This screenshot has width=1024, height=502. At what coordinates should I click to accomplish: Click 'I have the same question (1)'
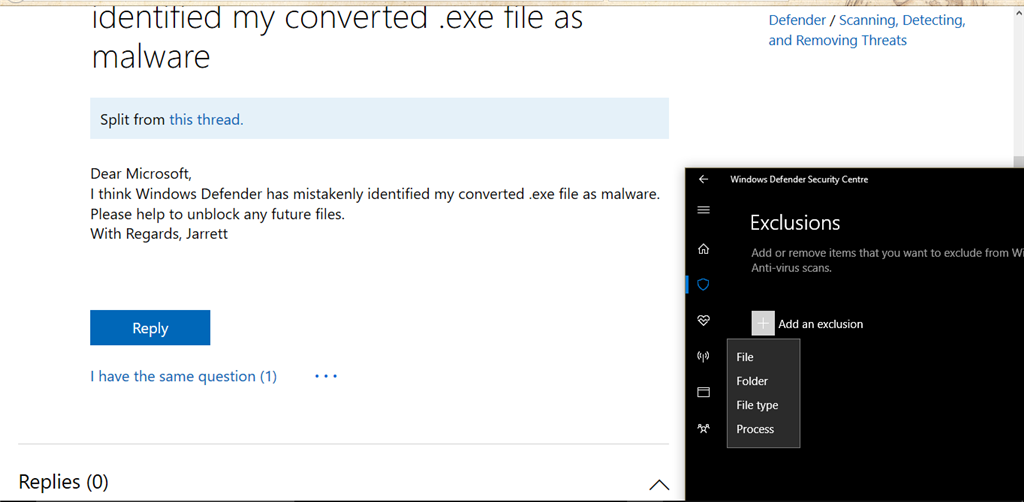point(184,377)
